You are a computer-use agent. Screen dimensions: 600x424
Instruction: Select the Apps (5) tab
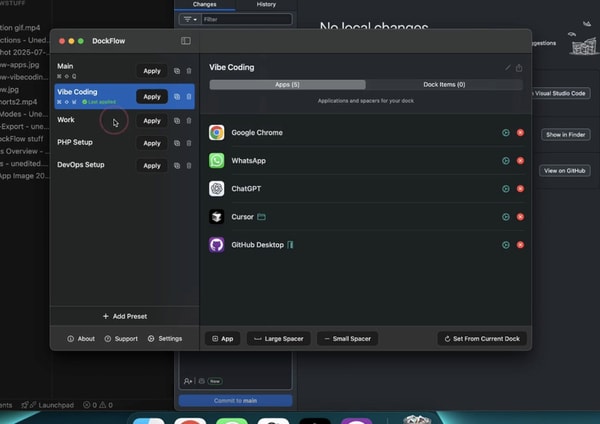(287, 85)
